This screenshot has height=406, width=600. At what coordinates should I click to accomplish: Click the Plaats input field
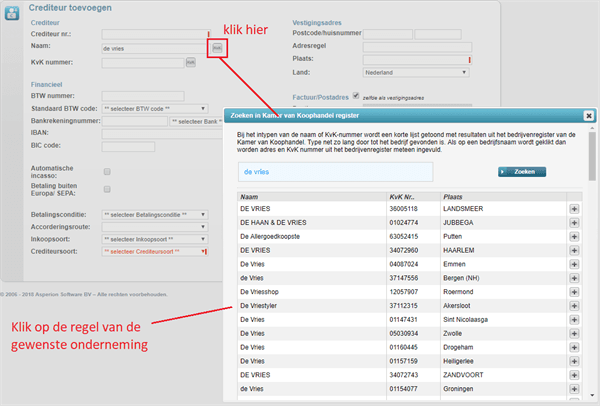click(x=417, y=60)
